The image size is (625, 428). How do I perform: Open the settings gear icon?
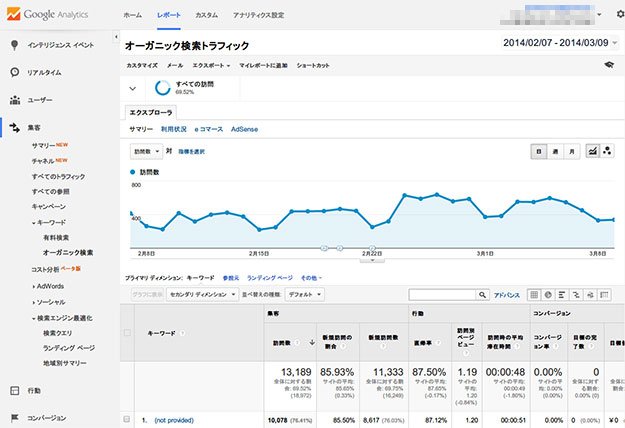point(621,14)
